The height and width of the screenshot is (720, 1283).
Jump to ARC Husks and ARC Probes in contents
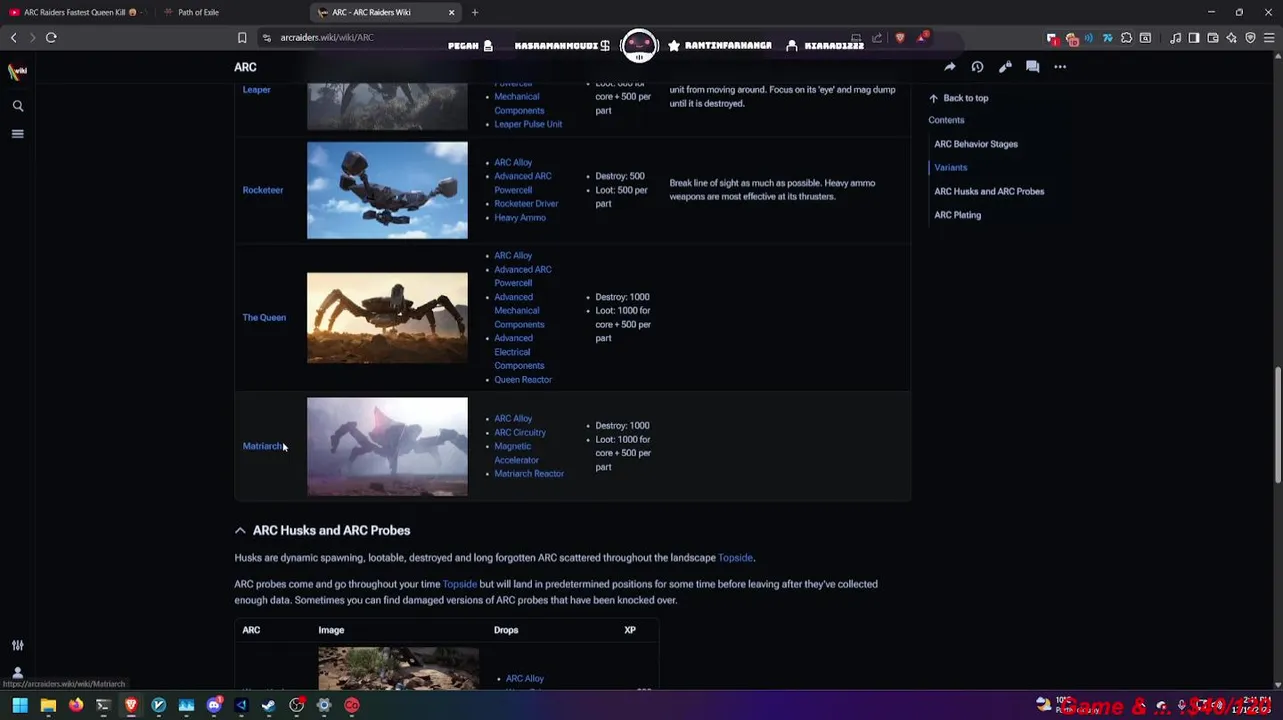(x=989, y=191)
